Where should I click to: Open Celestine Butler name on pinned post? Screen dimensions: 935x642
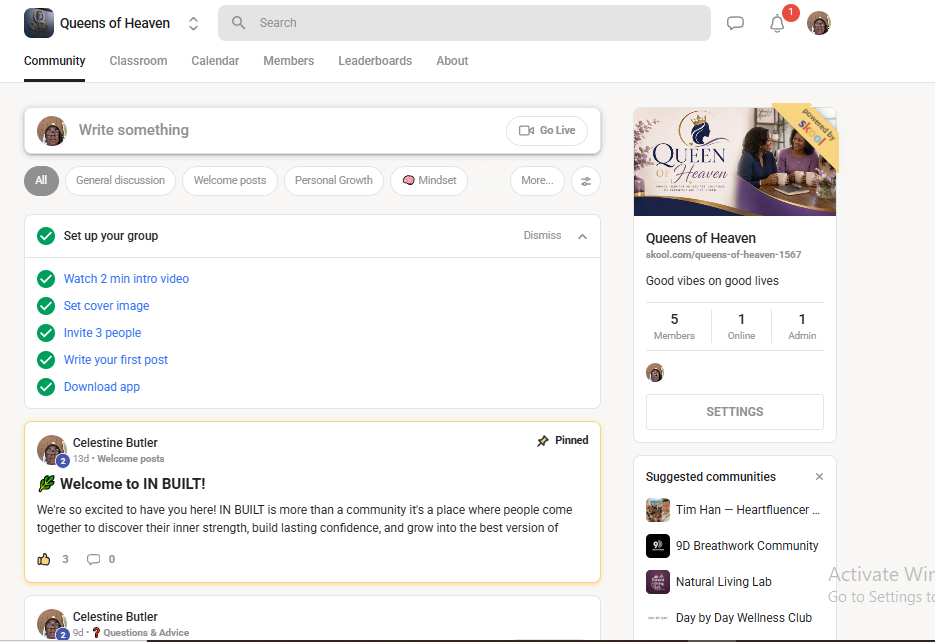115,443
